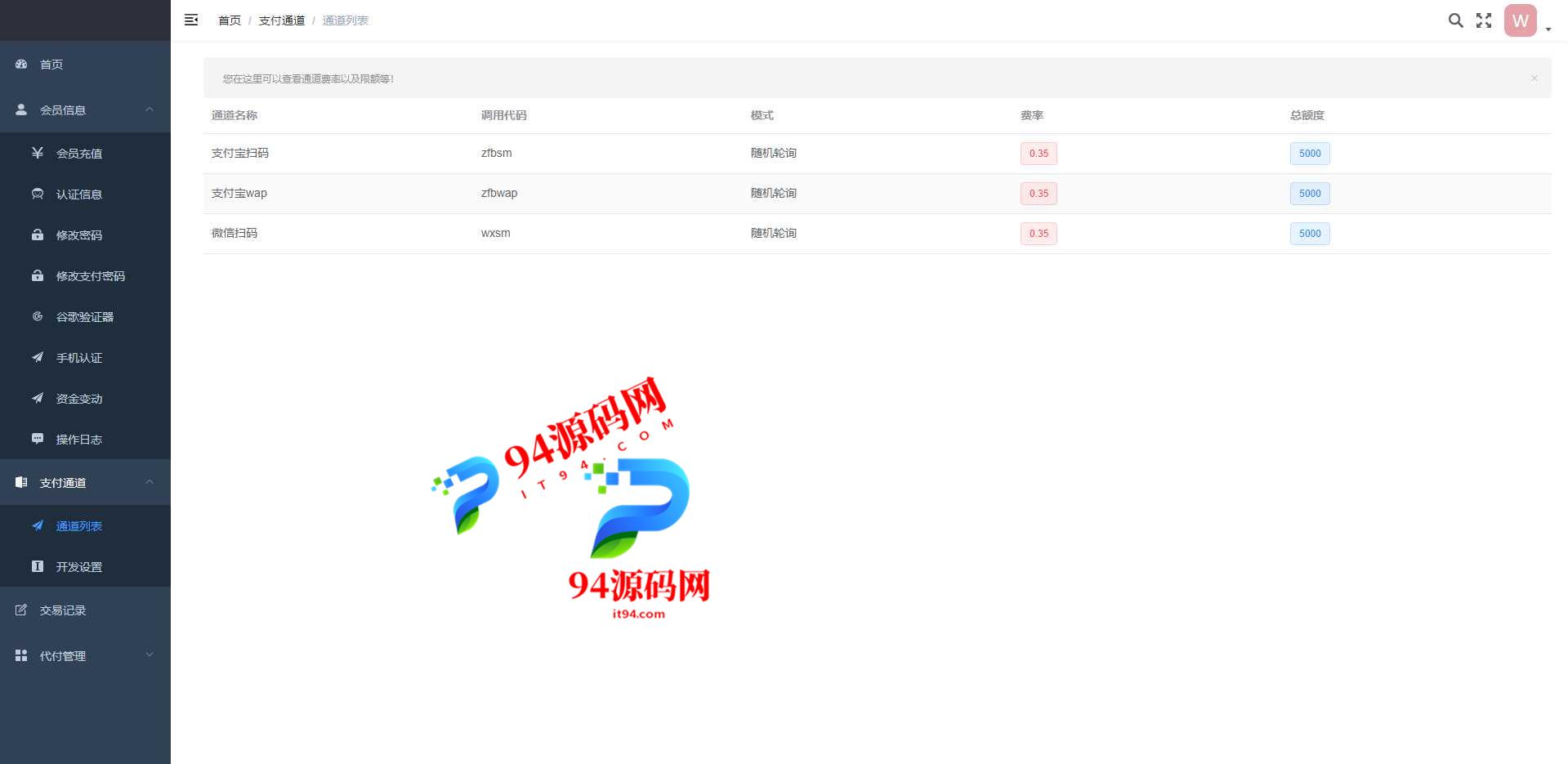Screen dimensions: 1568x764
Task: Click the 通道名称 column header
Action: click(235, 115)
